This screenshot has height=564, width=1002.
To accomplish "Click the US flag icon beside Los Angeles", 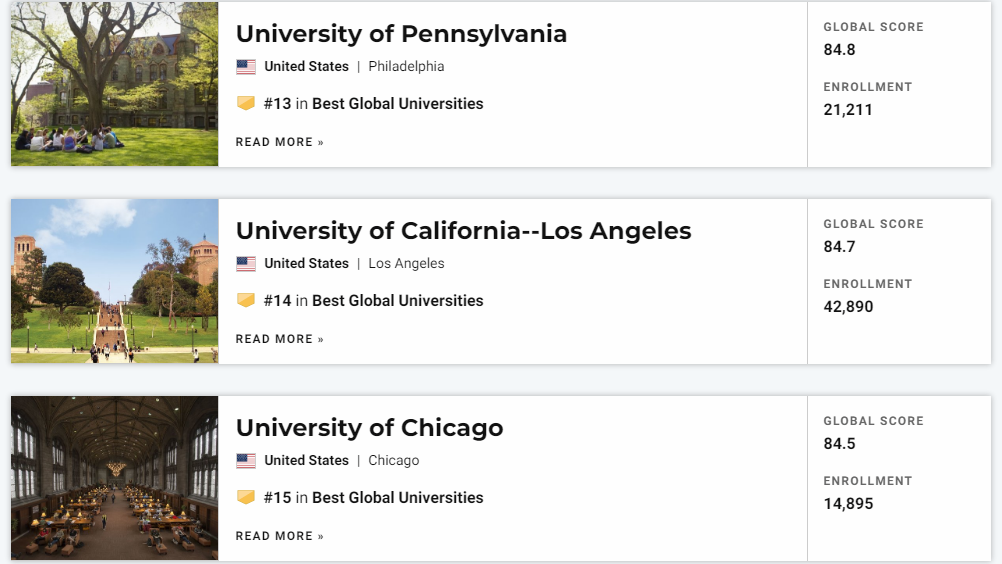I will point(246,263).
